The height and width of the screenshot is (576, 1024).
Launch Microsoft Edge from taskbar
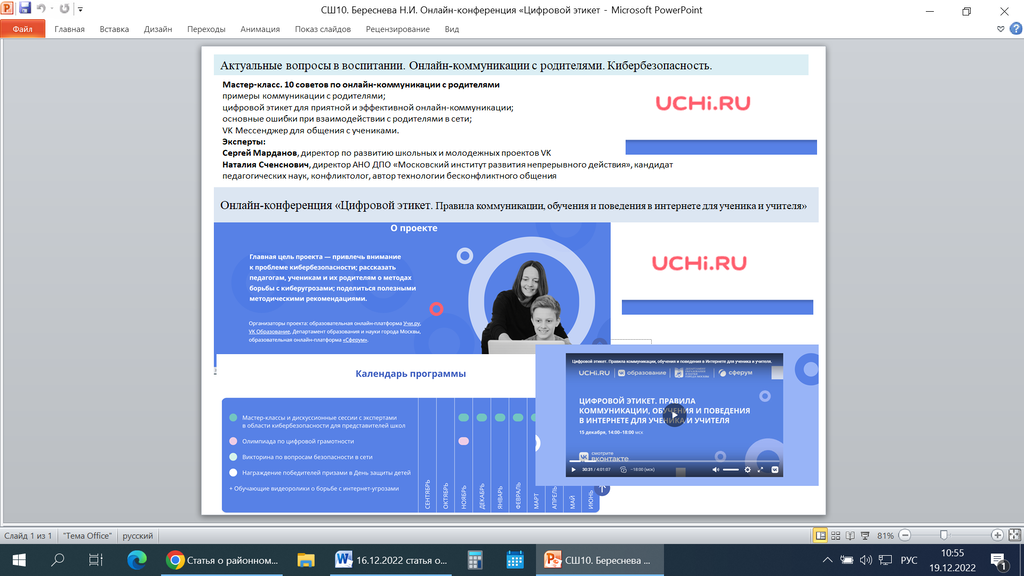(136, 560)
